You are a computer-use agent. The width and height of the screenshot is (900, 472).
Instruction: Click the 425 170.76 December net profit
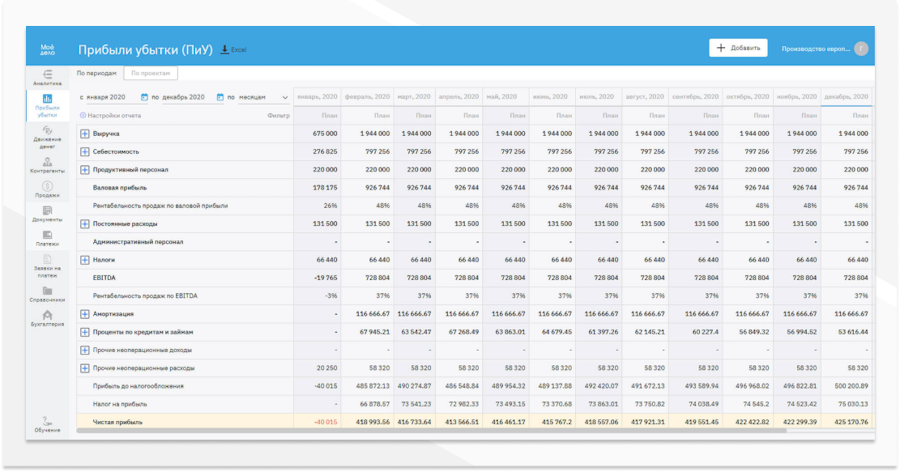(851, 423)
